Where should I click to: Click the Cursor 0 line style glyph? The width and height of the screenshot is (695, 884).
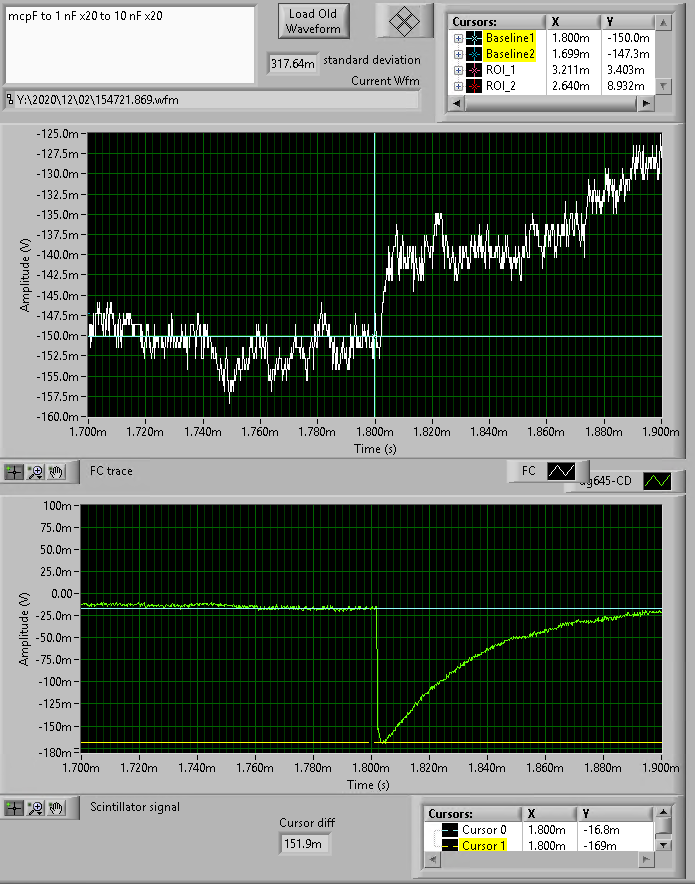[x=450, y=830]
